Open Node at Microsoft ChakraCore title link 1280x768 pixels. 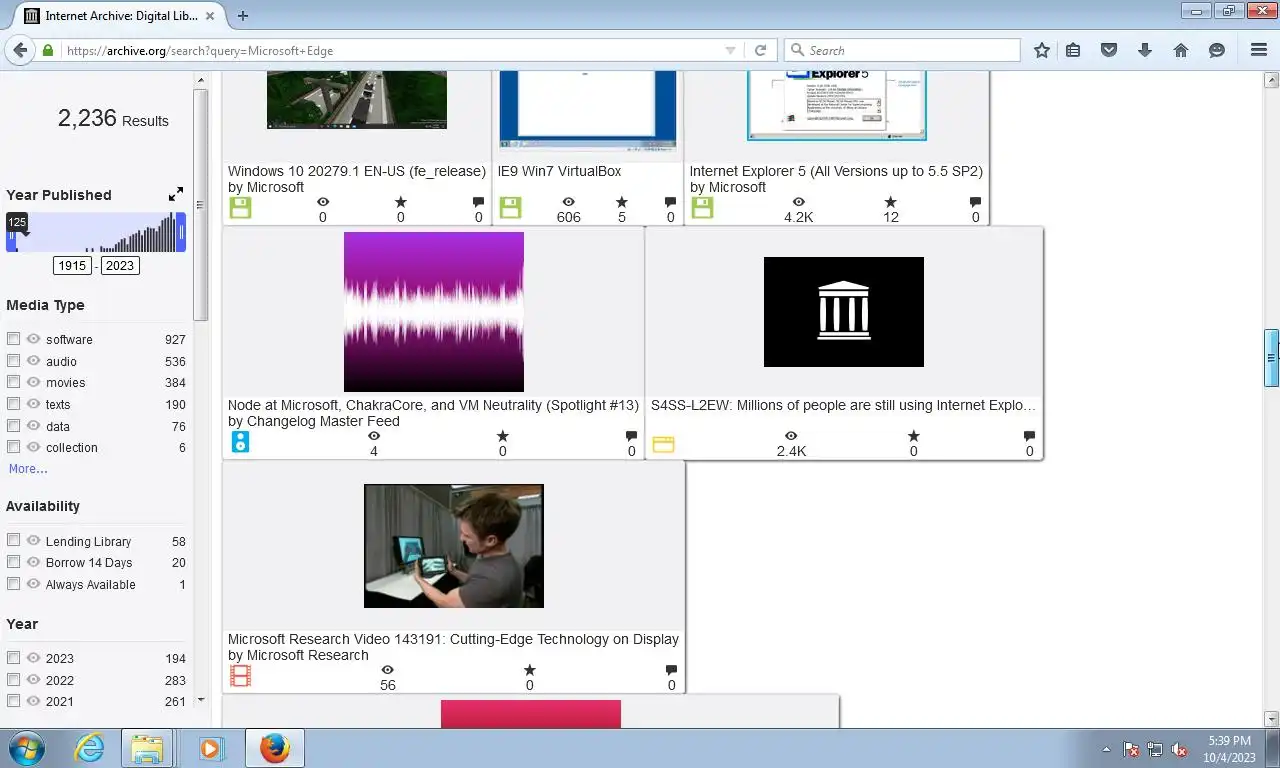(433, 405)
